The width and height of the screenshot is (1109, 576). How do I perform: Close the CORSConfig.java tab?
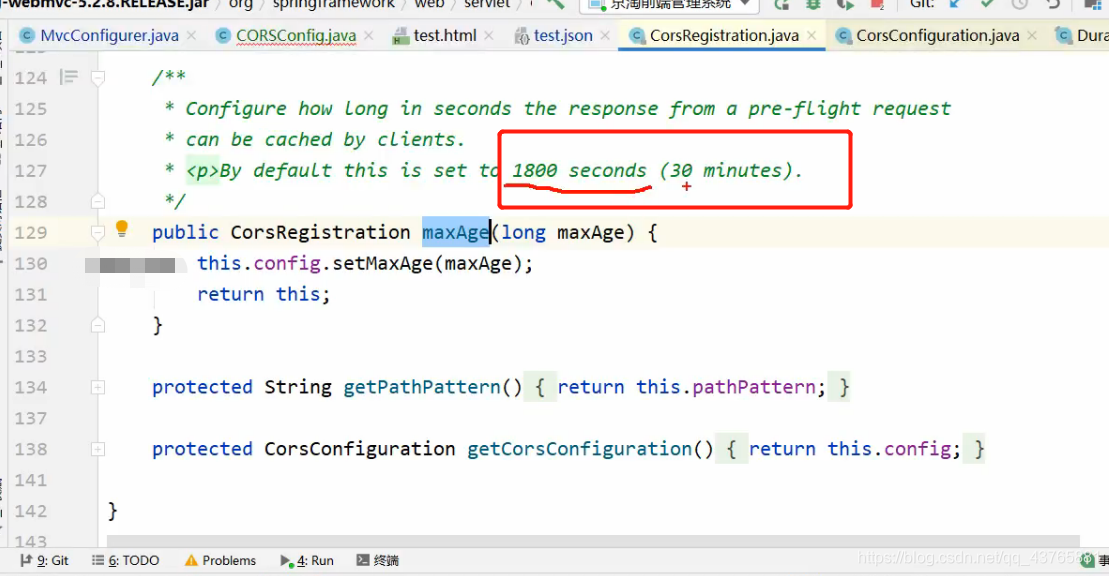point(368,35)
